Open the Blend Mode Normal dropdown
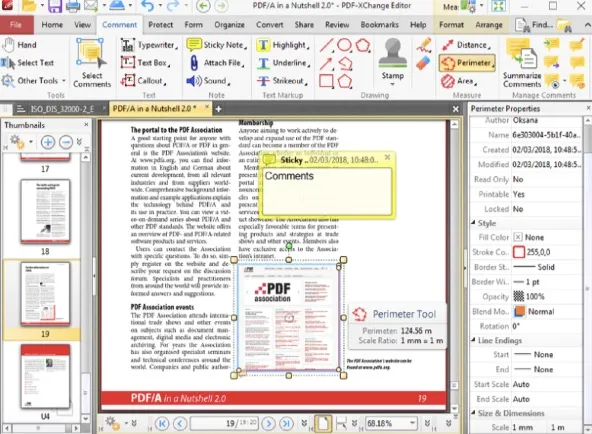The height and width of the screenshot is (434, 592). point(546,311)
